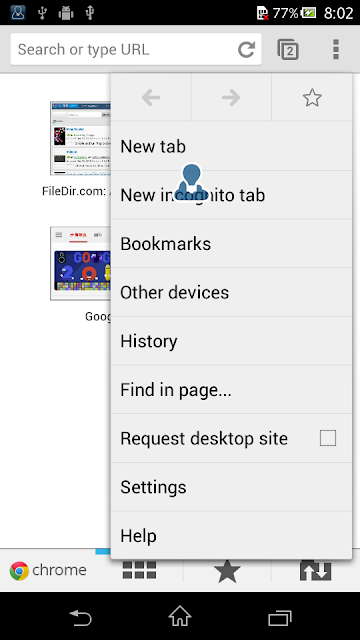Enable the Request desktop site checkbox
Viewport: 360px width, 640px height.
point(328,438)
